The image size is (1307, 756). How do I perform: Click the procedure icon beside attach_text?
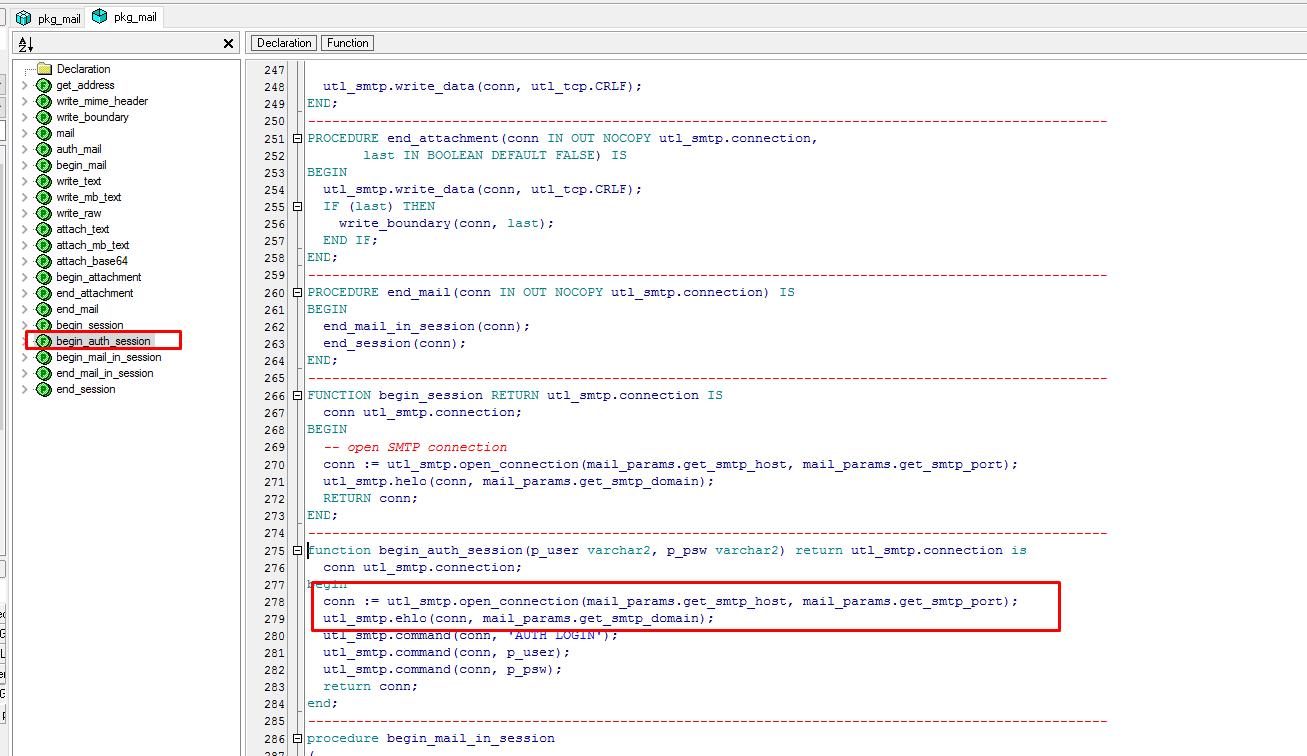(44, 229)
